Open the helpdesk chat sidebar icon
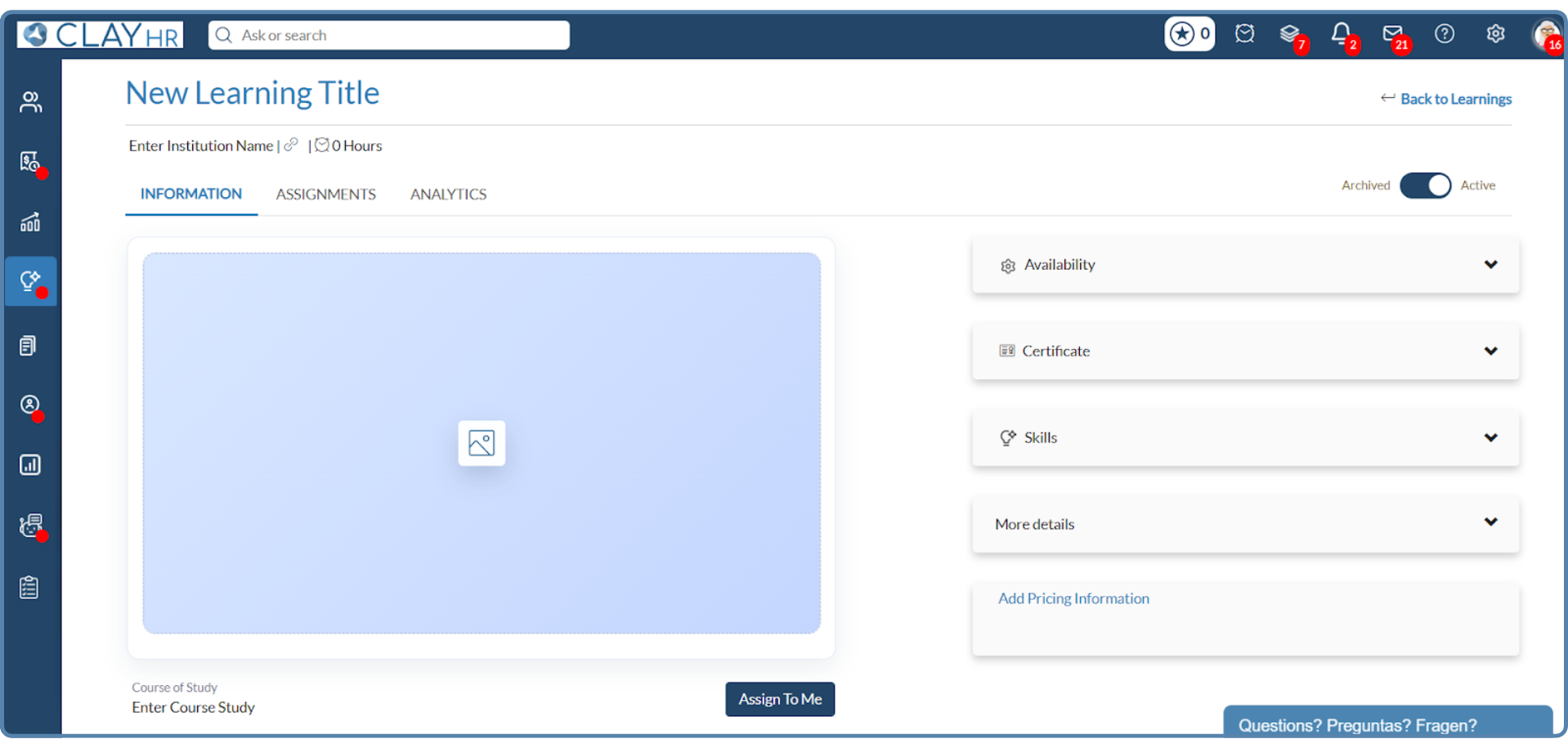Image resolution: width=1568 pixels, height=748 pixels. tap(30, 526)
